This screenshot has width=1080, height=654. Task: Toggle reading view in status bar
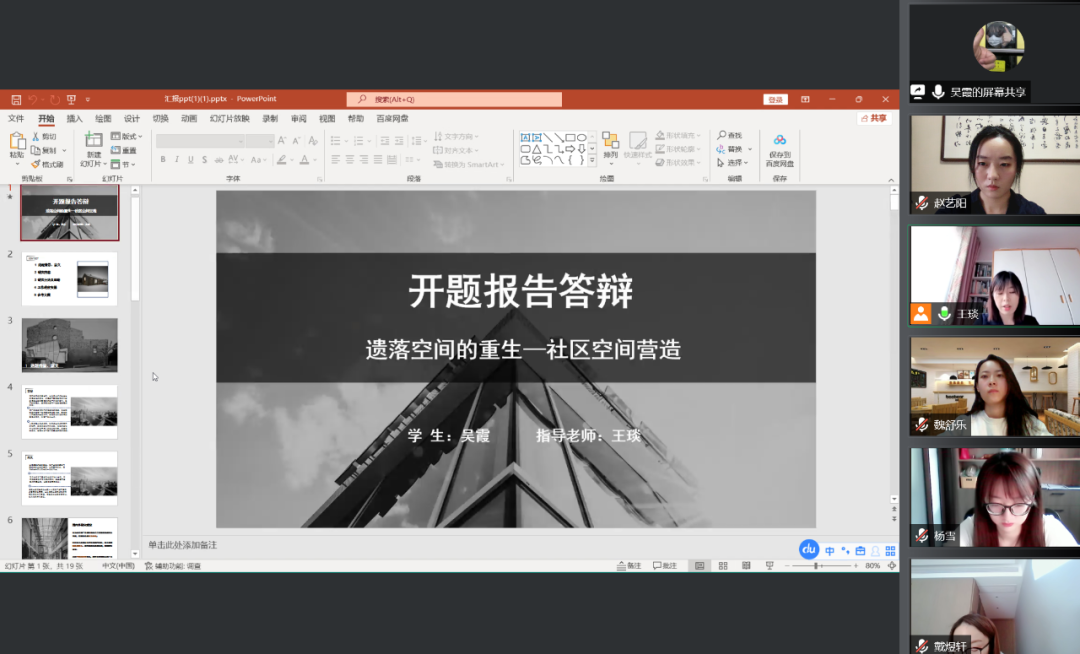click(x=745, y=566)
